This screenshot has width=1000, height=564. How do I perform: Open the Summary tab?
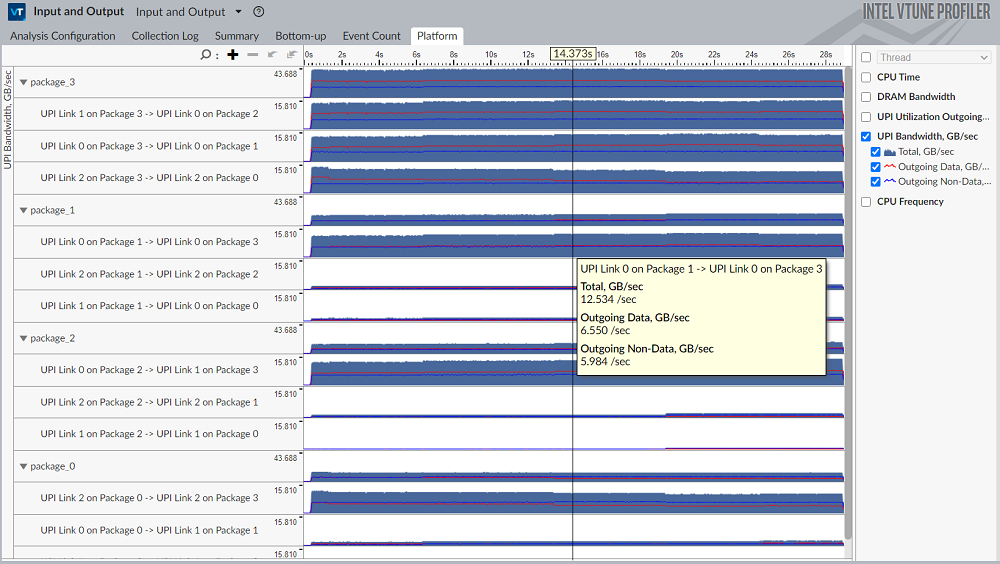pos(236,36)
